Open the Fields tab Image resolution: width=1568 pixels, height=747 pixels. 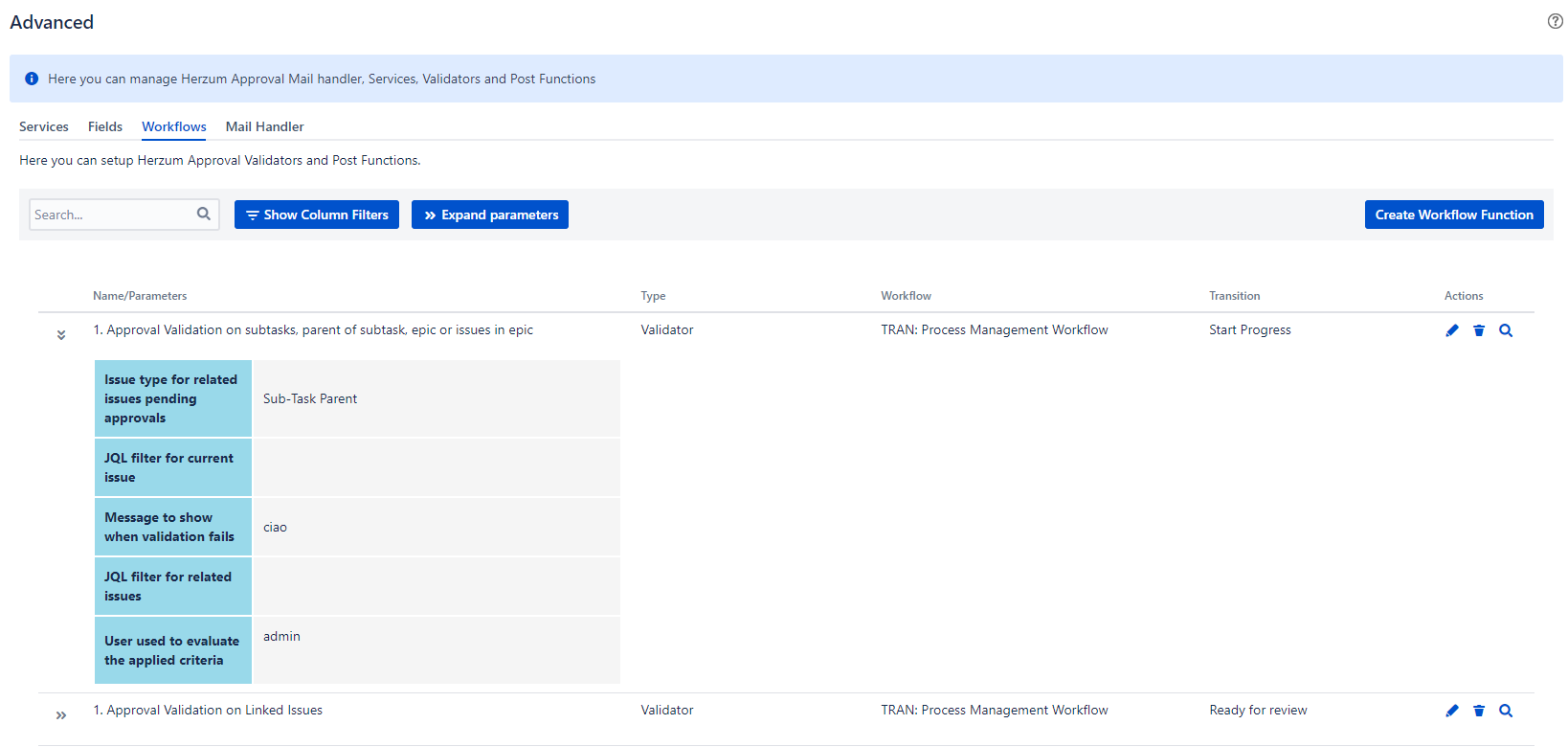[105, 126]
